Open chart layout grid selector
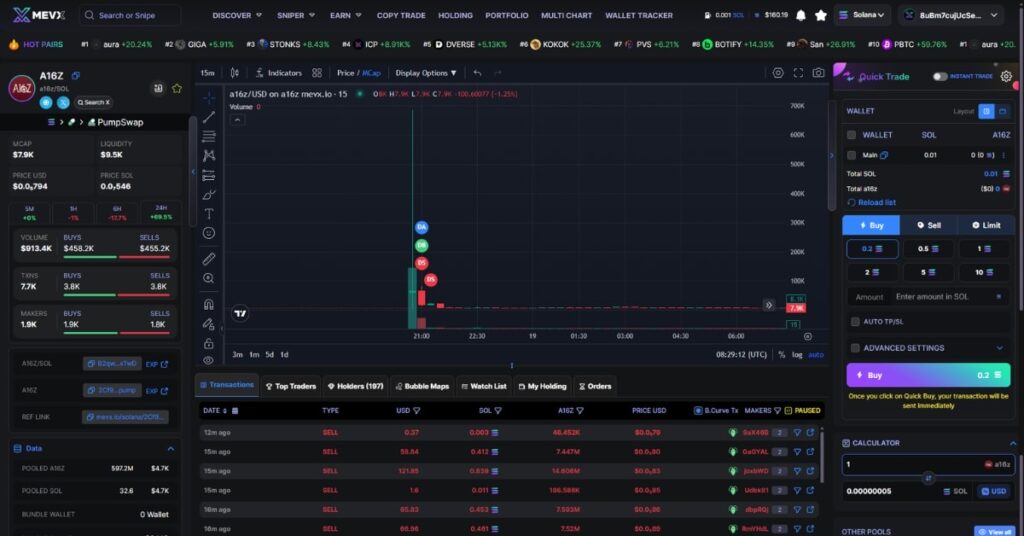1024x536 pixels. [x=317, y=73]
